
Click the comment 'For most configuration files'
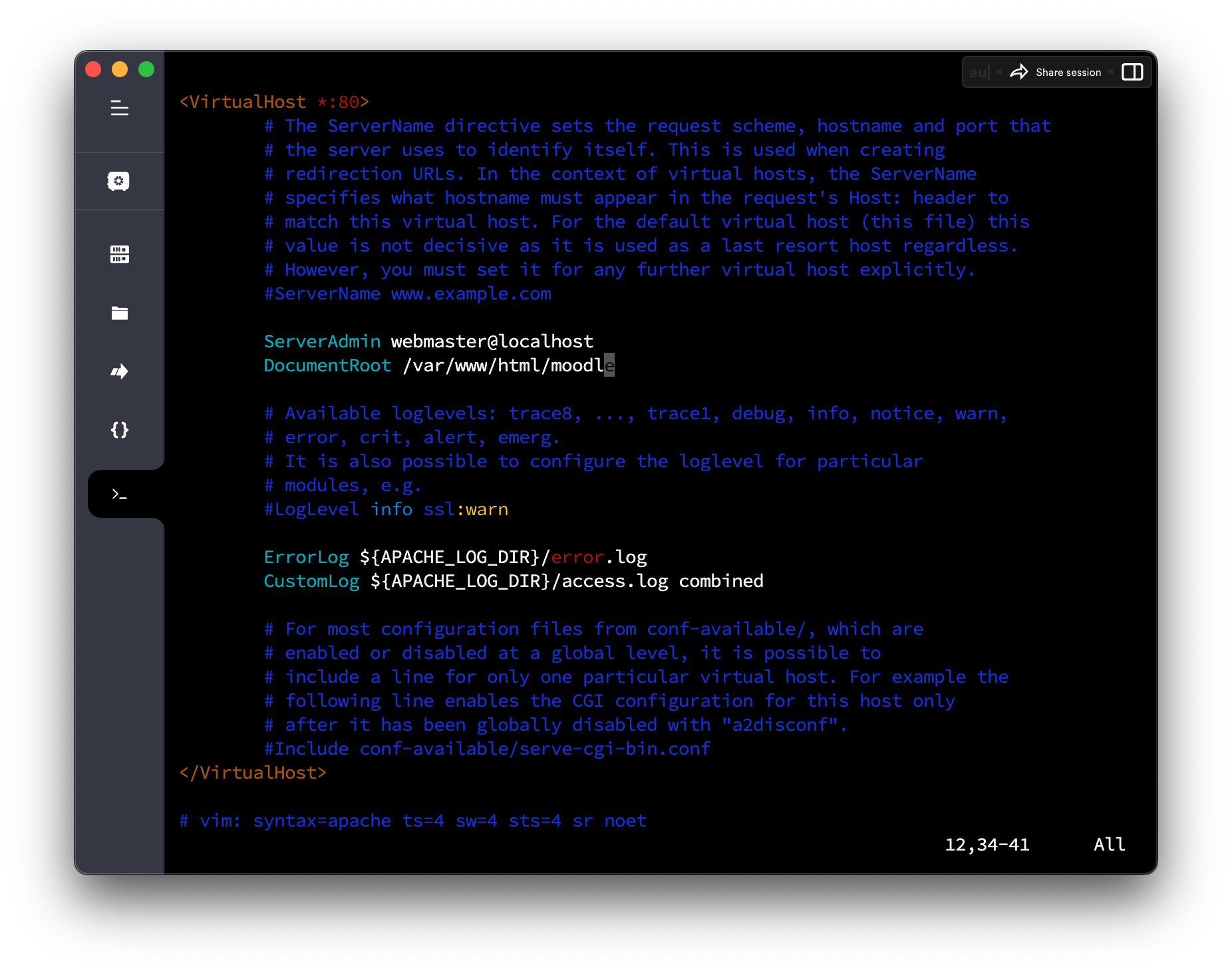click(594, 629)
